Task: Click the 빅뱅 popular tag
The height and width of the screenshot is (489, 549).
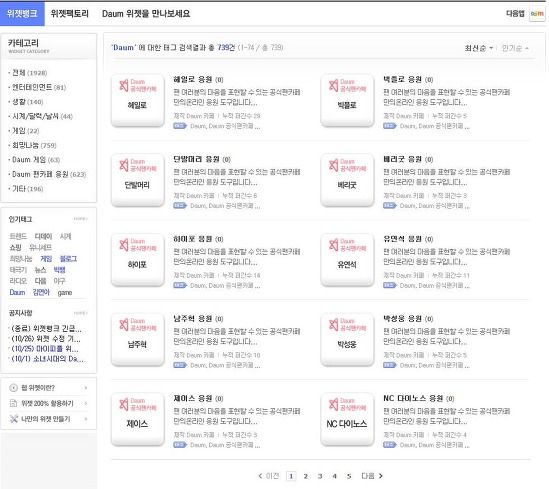Action: click(x=60, y=270)
